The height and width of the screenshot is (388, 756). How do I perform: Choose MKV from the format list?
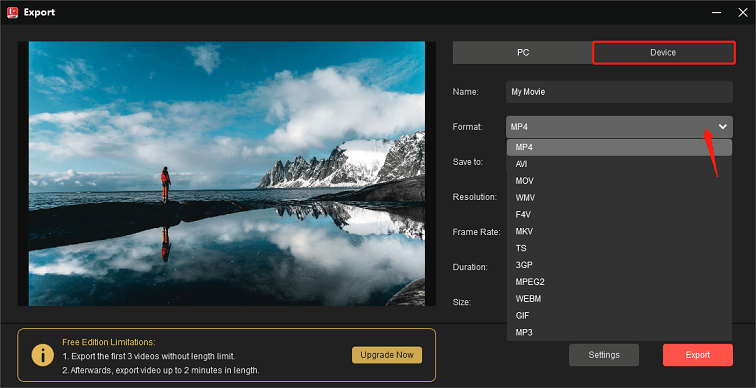click(619, 231)
